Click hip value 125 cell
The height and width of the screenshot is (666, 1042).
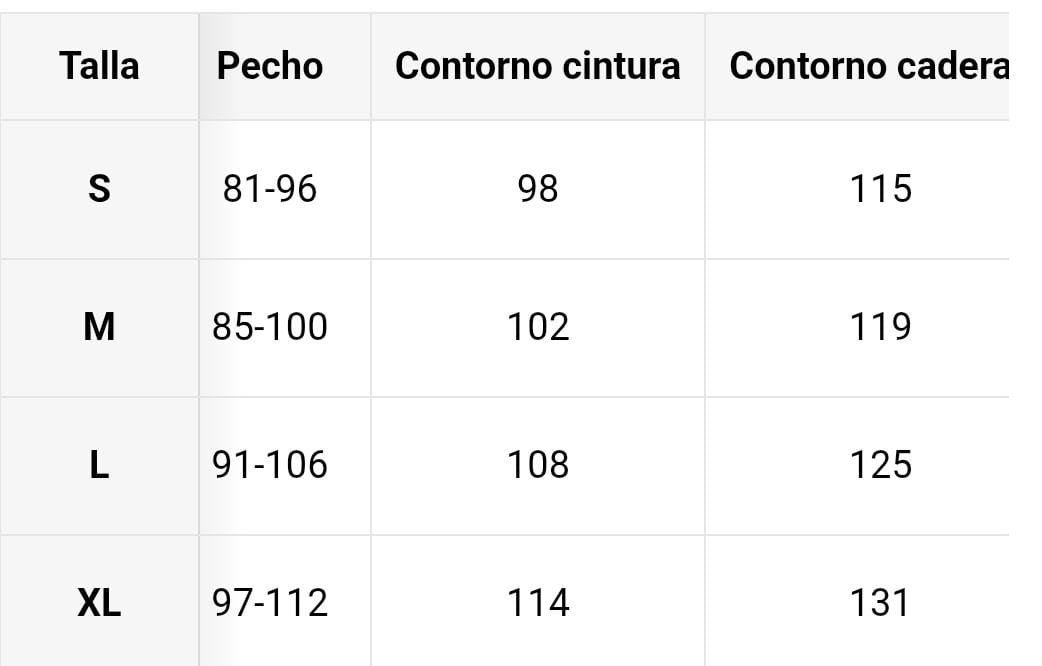point(880,465)
